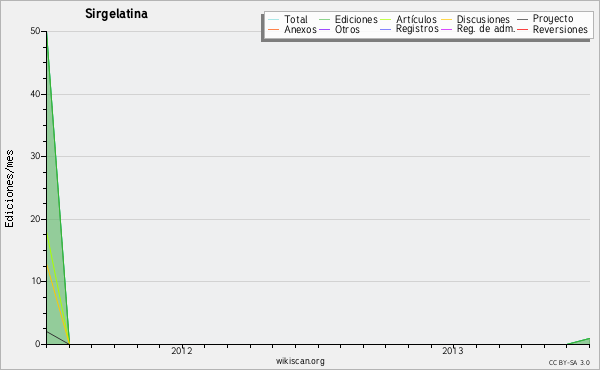
Task: Click the 50 value on y-axis
Action: point(35,31)
